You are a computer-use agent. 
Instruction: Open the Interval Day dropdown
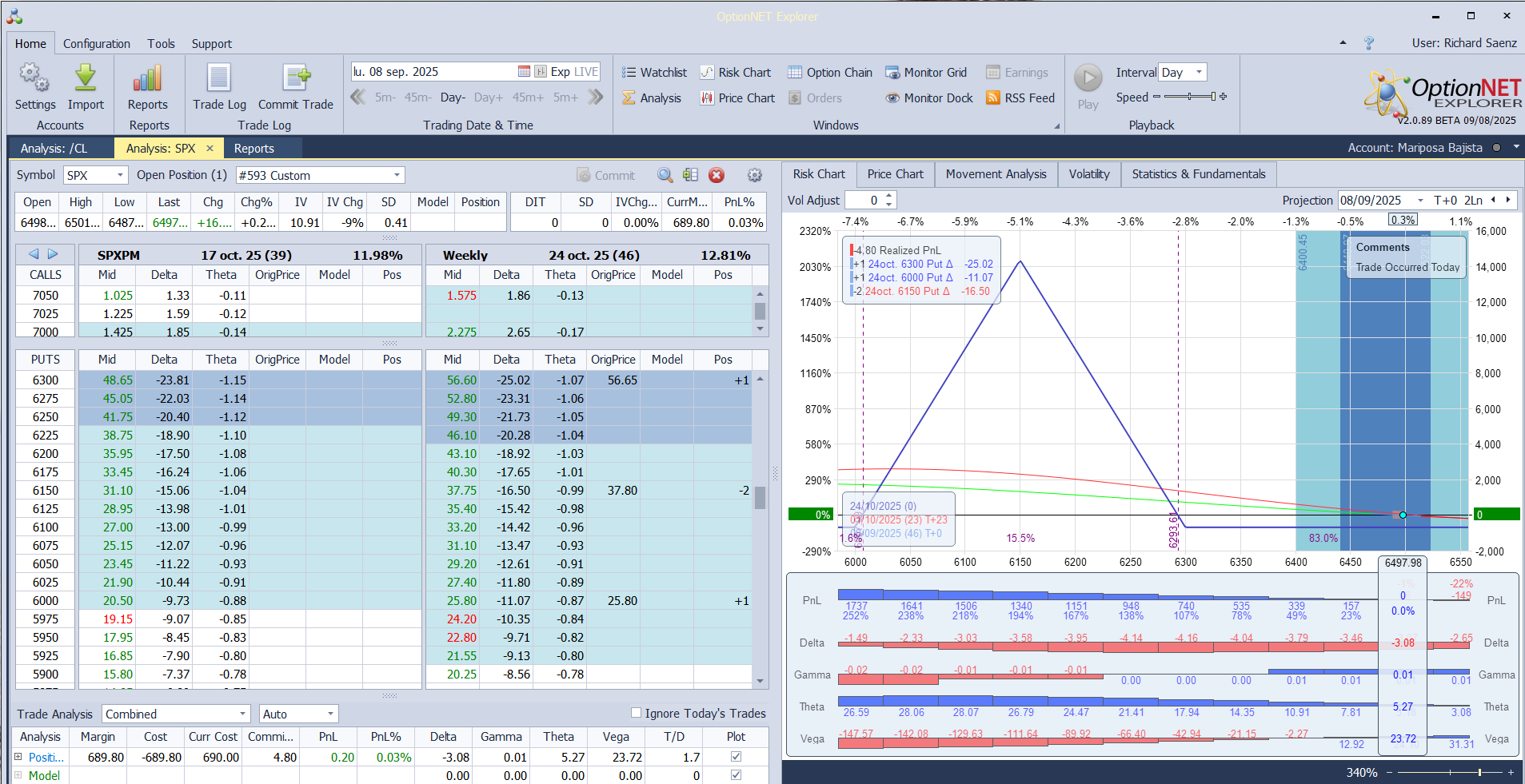pos(1199,72)
